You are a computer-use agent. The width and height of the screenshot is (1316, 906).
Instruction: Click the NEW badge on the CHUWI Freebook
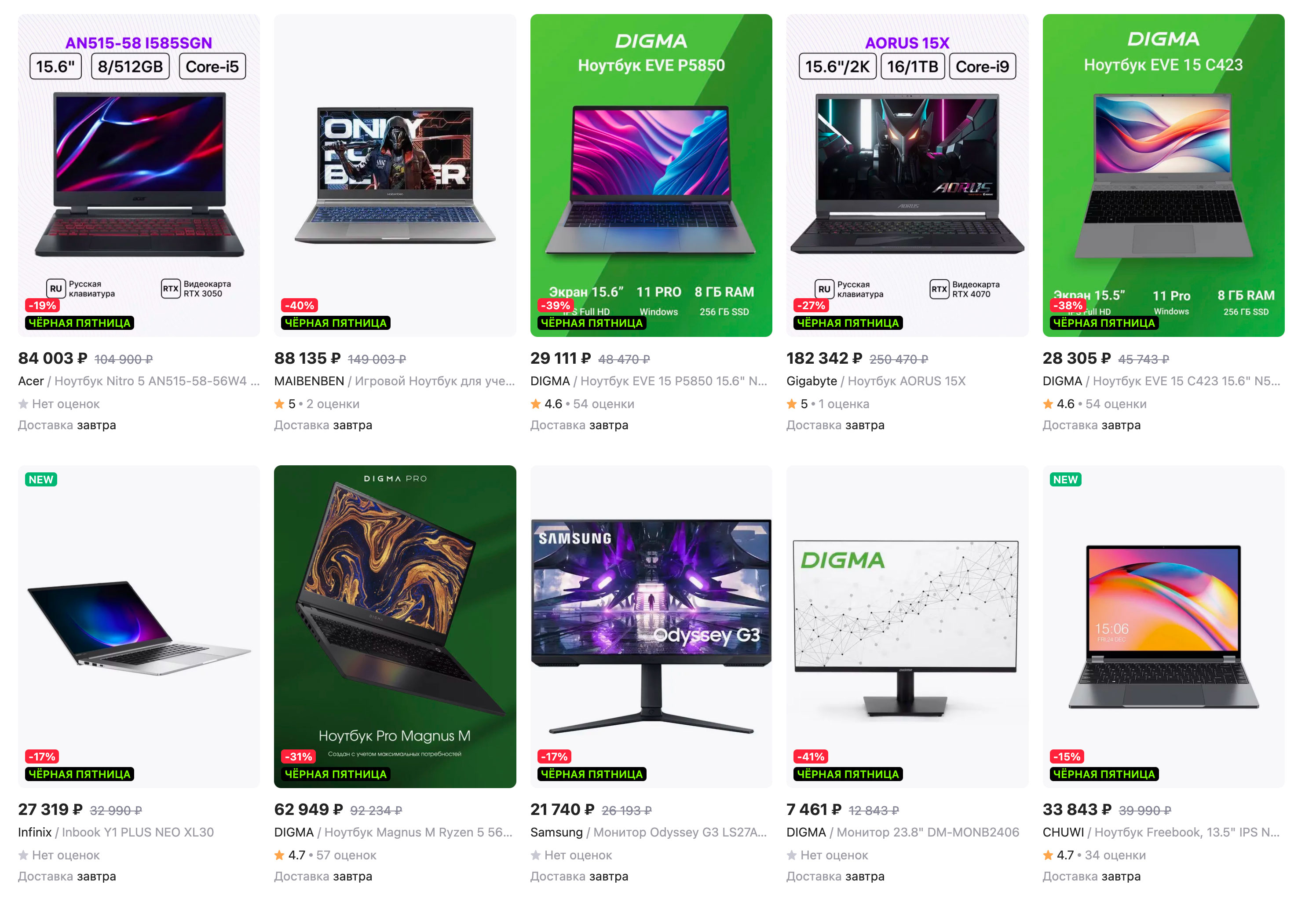1065,480
